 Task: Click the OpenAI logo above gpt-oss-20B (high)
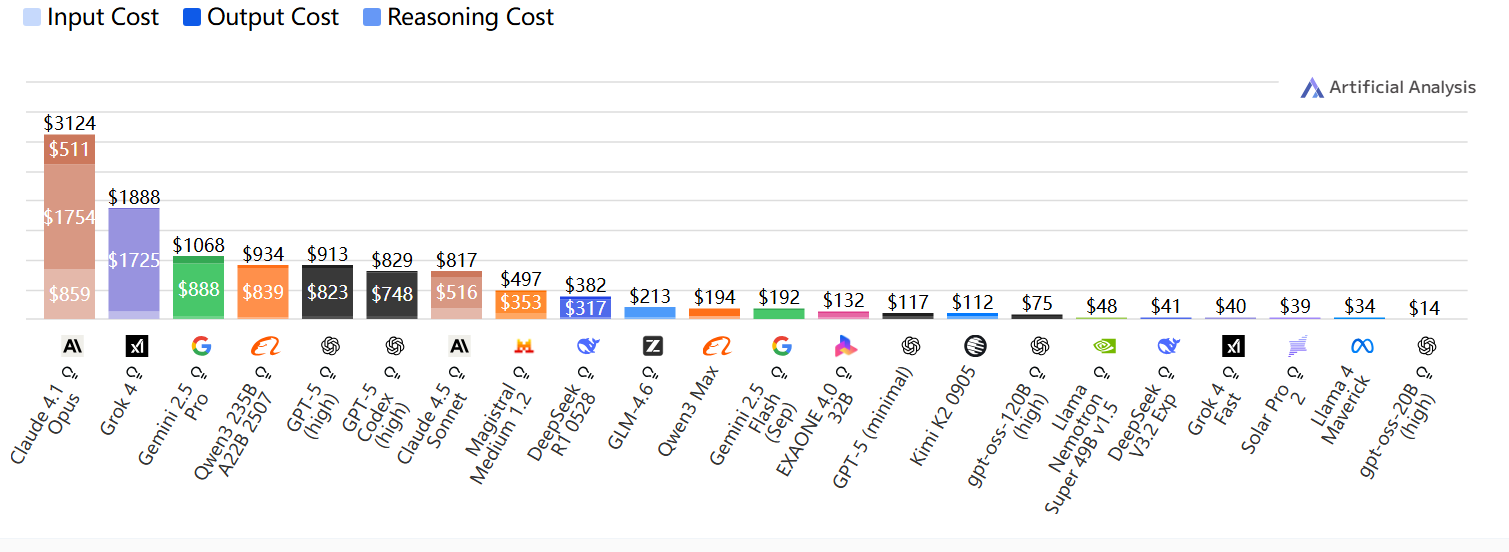pyautogui.click(x=1427, y=346)
